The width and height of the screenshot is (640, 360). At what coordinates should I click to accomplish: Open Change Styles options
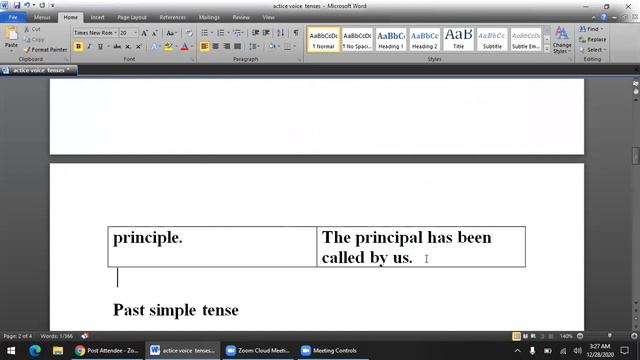tap(562, 40)
